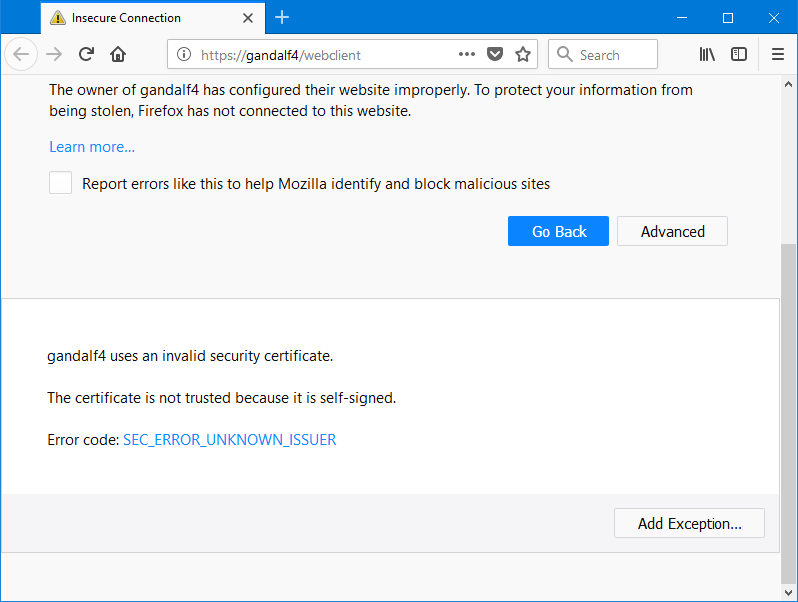Click the site information icon in address bar
The width and height of the screenshot is (798, 602).
point(183,55)
